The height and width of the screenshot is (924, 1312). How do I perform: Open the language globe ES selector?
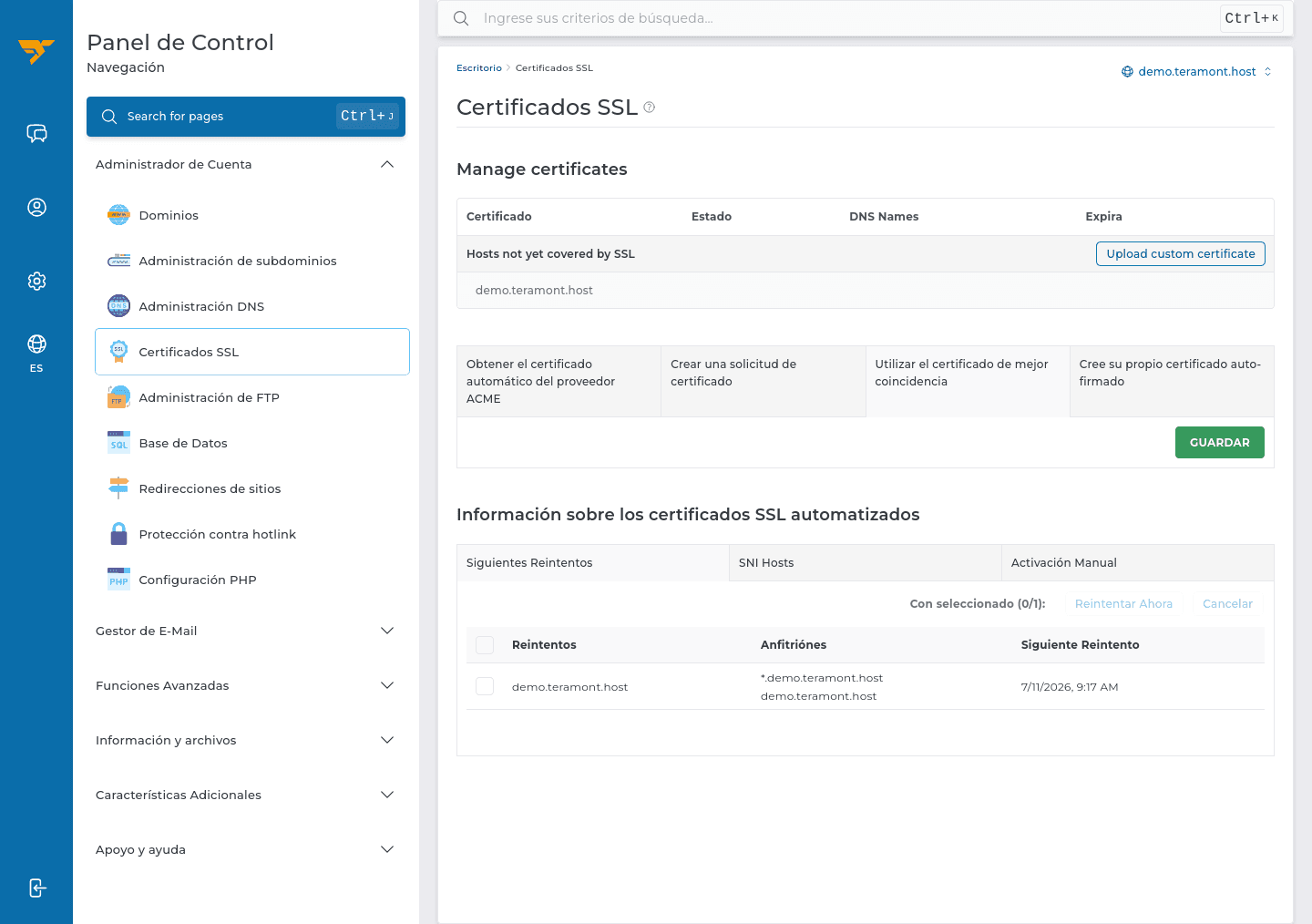pyautogui.click(x=36, y=354)
